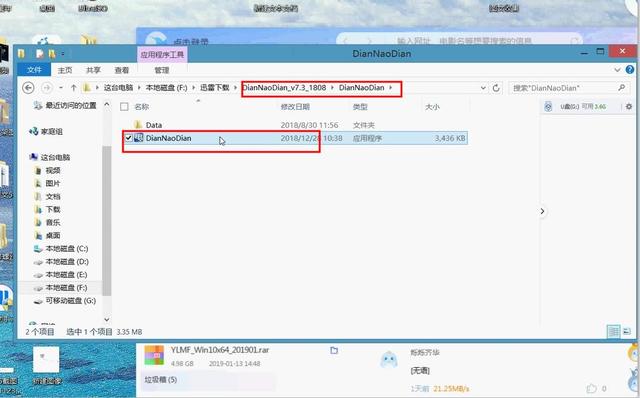The height and width of the screenshot is (398, 640).
Task: Click the Back navigation arrow
Action: pos(28,88)
